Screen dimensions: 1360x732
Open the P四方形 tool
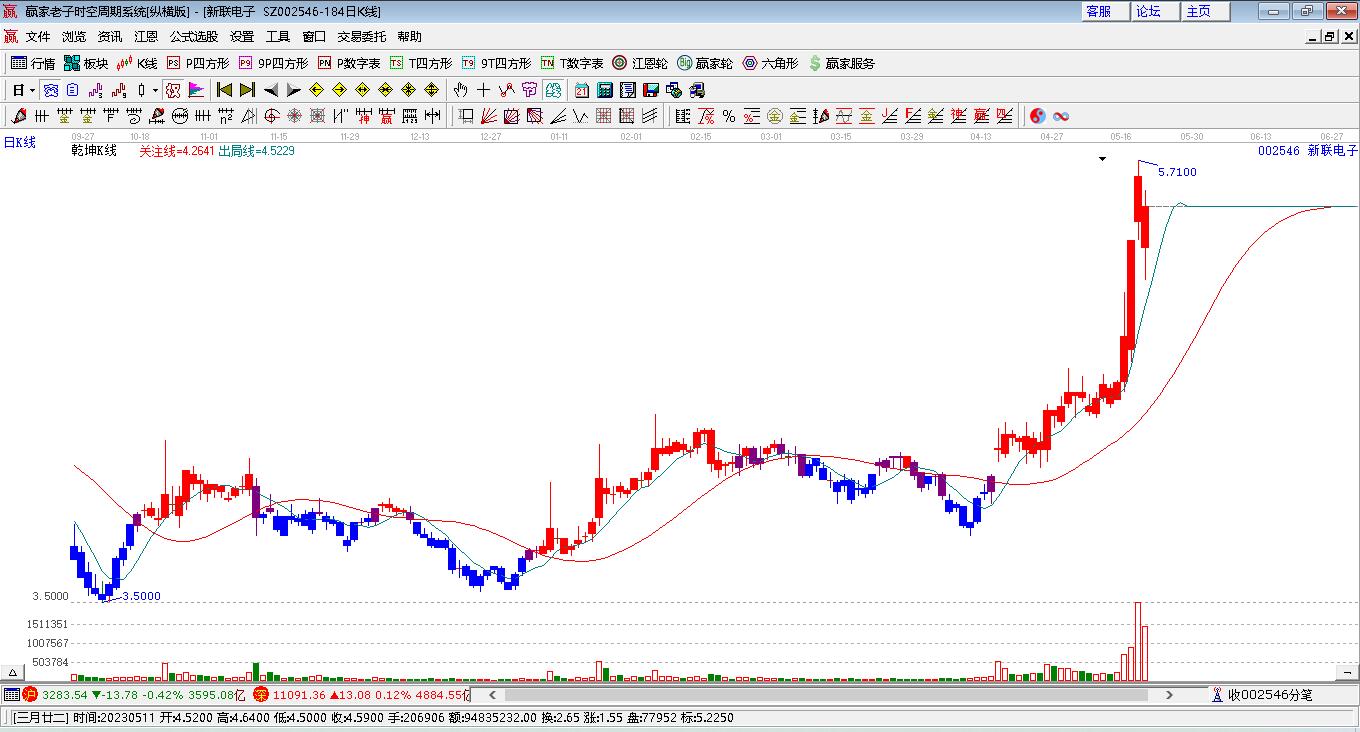[197, 63]
